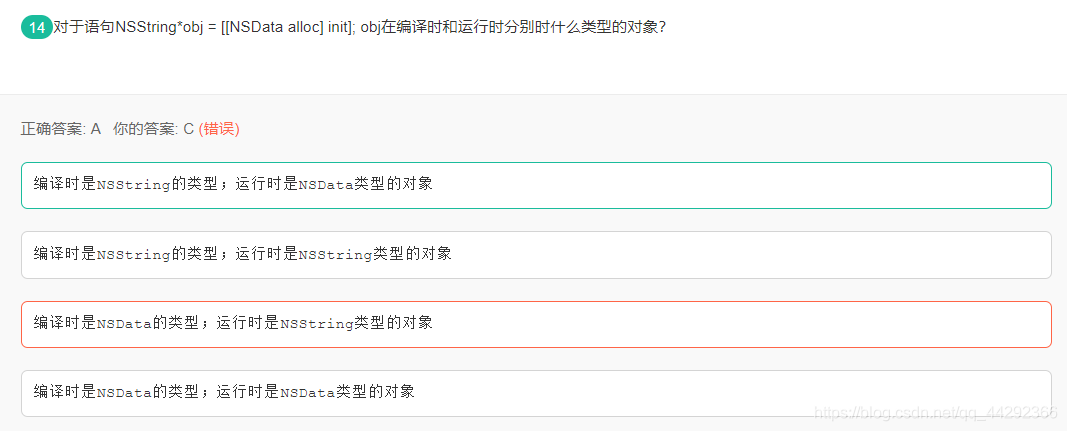Select option: compile NSData, runtime NSString
Viewport: 1067px width, 431px height.
click(536, 324)
